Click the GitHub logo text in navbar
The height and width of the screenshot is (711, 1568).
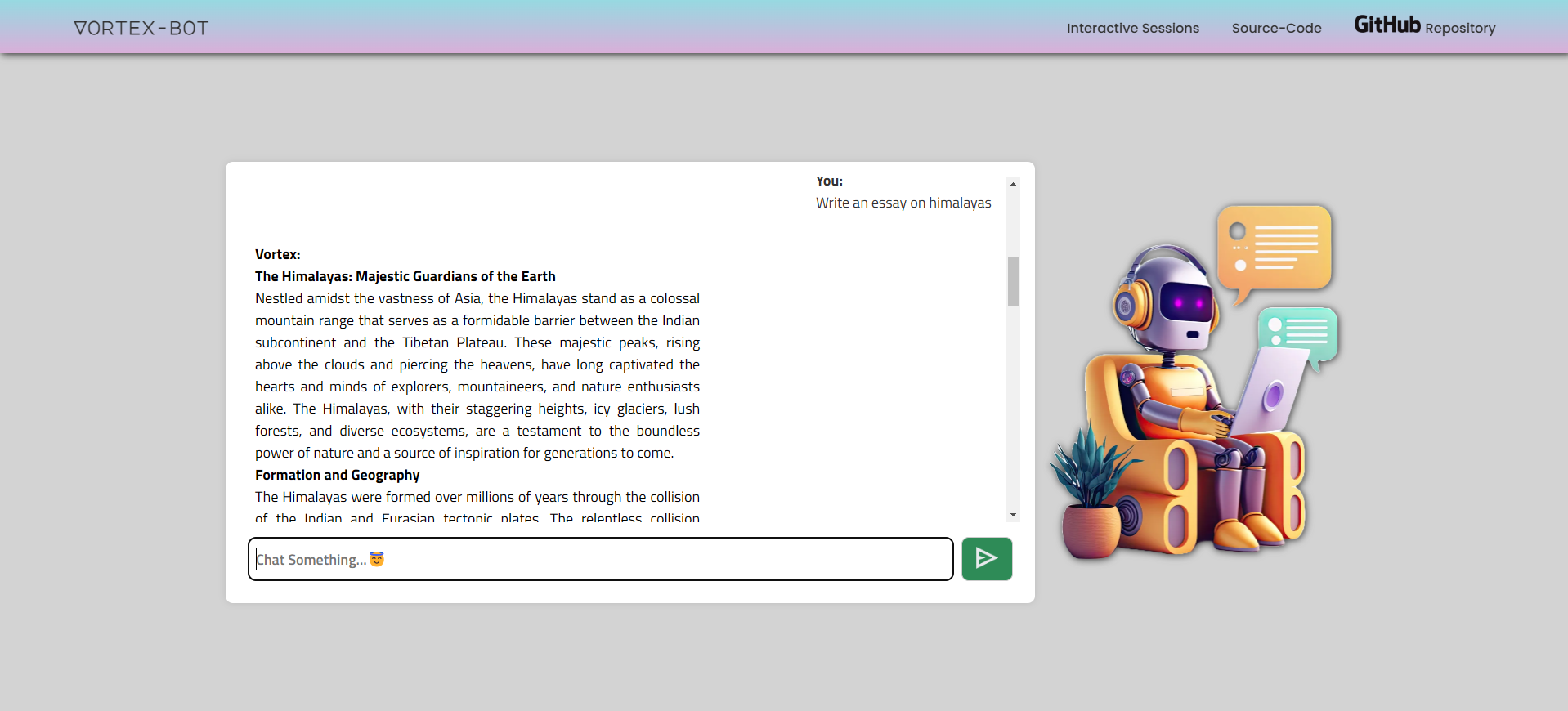1387,25
